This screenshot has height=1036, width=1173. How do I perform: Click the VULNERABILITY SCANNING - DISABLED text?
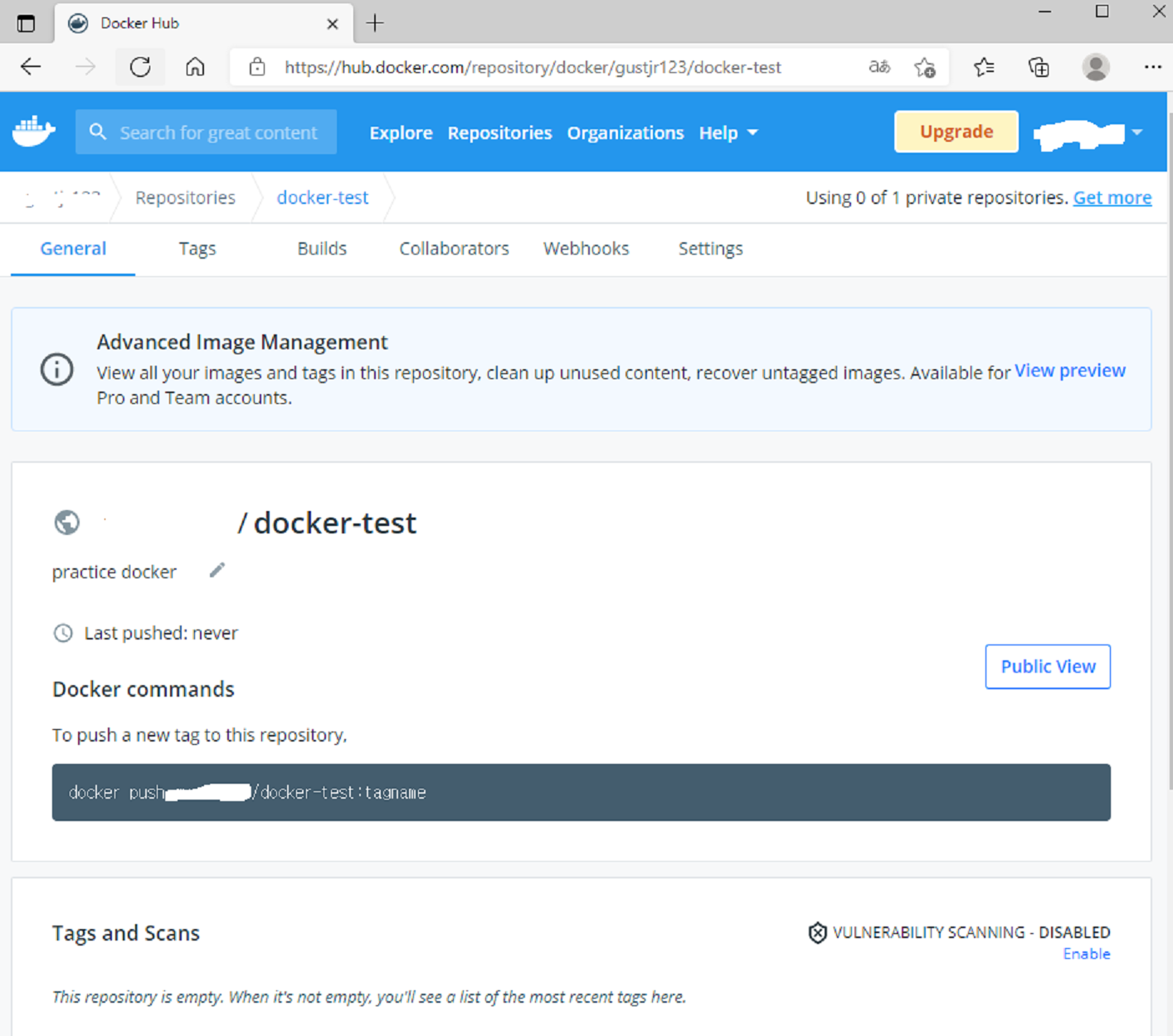click(x=971, y=932)
